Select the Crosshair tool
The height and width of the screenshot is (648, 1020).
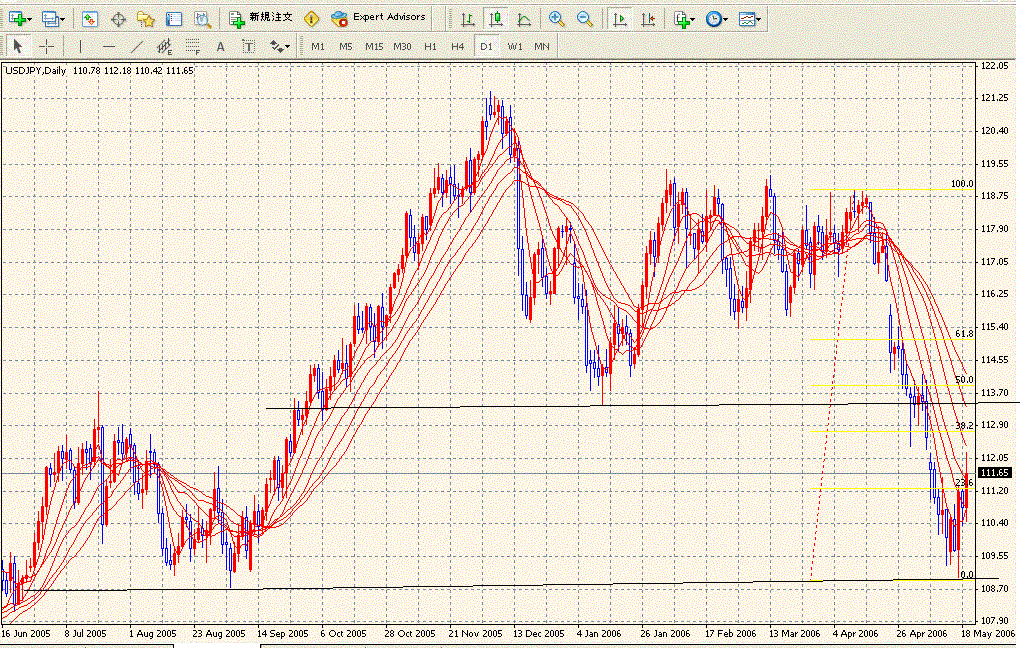tap(46, 46)
